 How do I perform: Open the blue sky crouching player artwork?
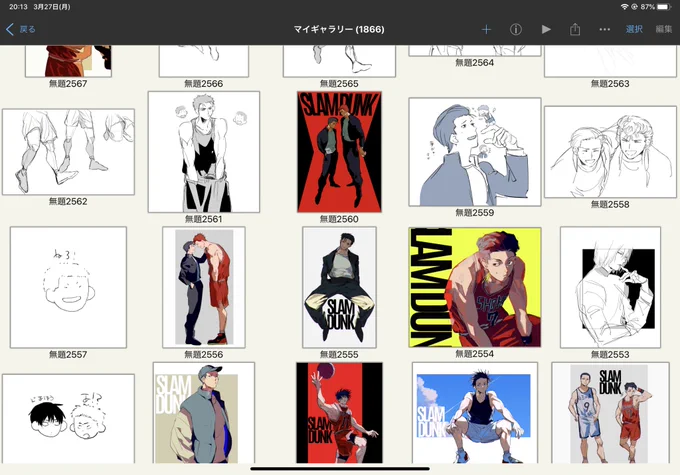coord(475,413)
